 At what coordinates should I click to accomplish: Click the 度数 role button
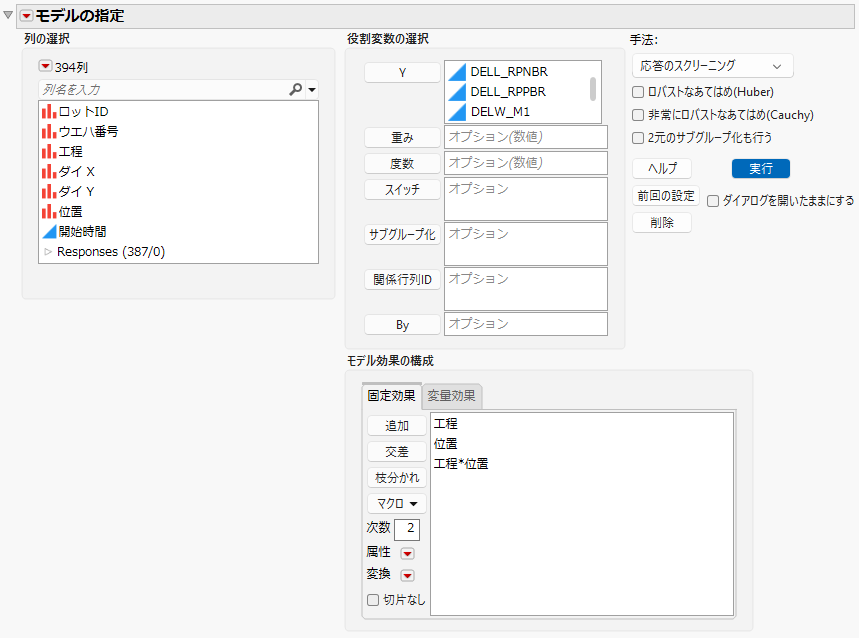tap(402, 163)
